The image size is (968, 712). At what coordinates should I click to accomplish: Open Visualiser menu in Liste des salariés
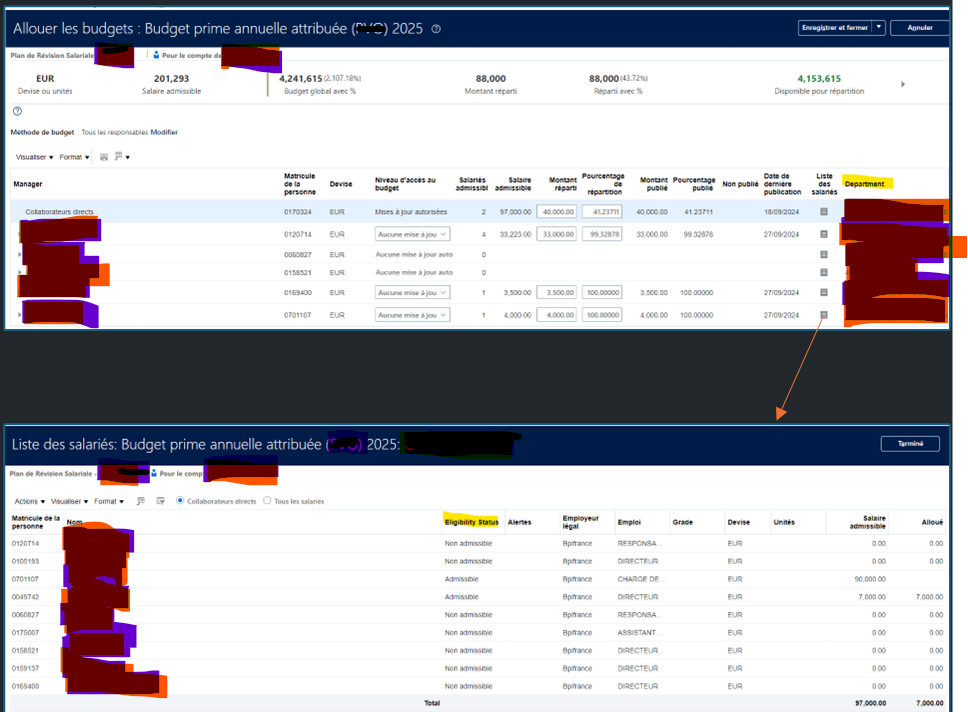click(69, 501)
